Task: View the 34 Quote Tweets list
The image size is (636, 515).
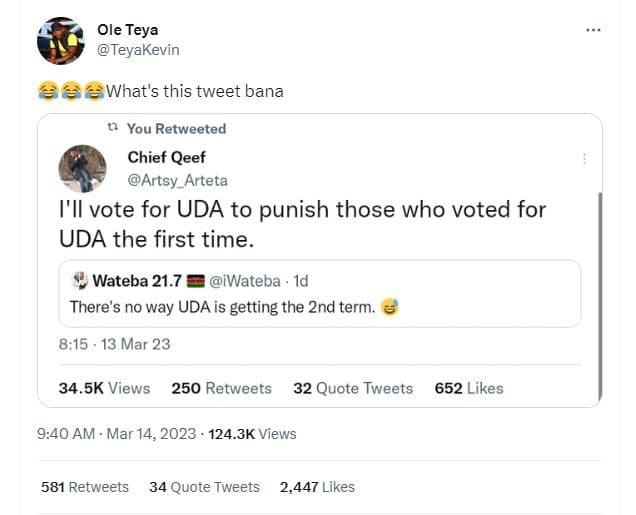Action: coord(204,487)
